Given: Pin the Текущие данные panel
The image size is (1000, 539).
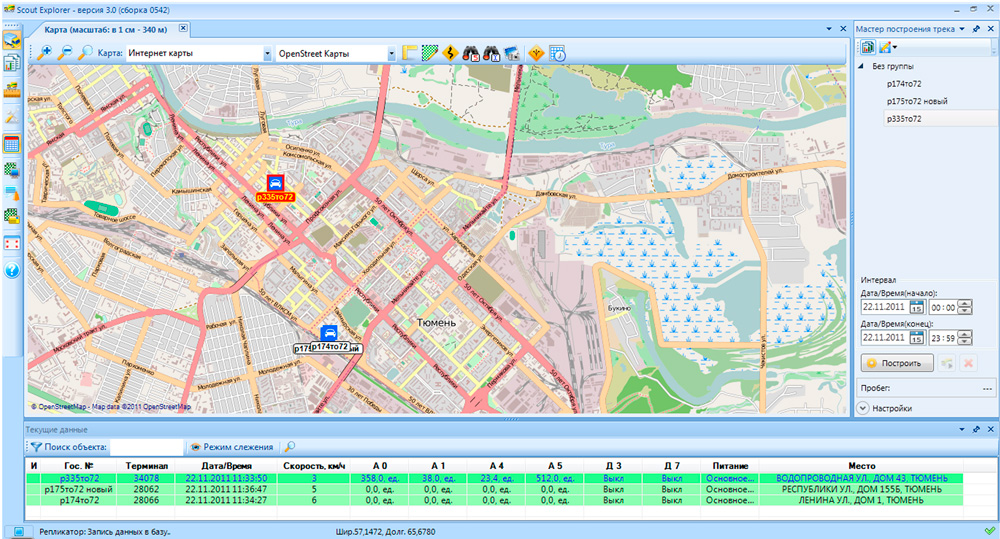Looking at the screenshot, I should 976,429.
